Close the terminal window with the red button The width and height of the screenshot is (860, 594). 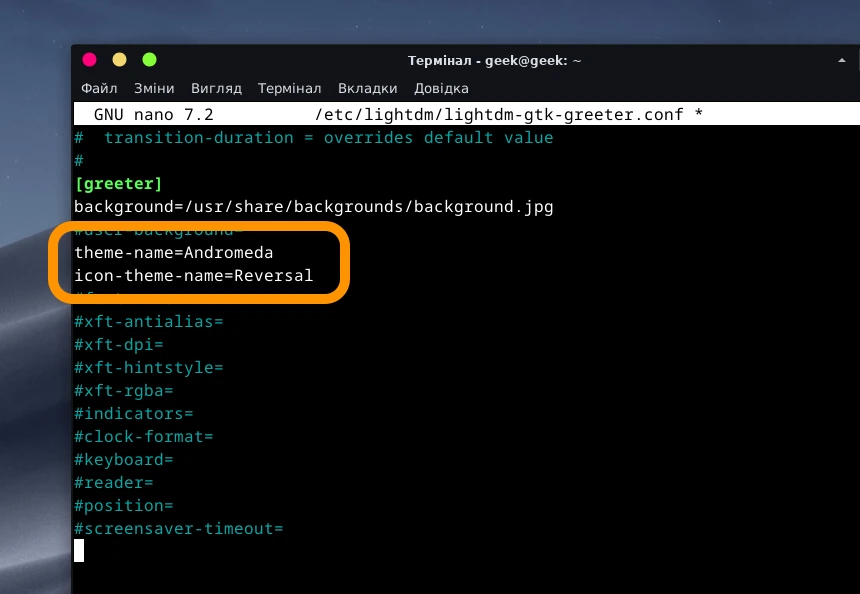click(89, 60)
